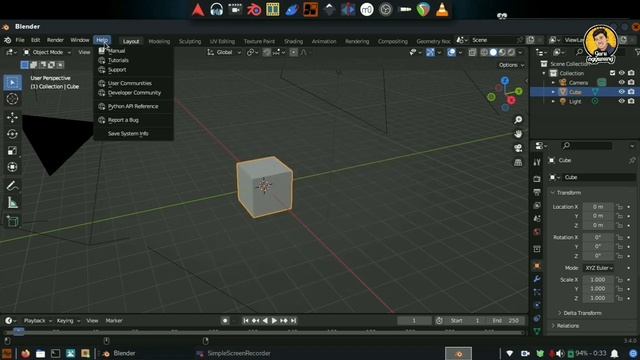Collapse the Transform panel
Image resolution: width=640 pixels, height=360 pixels.
tap(568, 193)
